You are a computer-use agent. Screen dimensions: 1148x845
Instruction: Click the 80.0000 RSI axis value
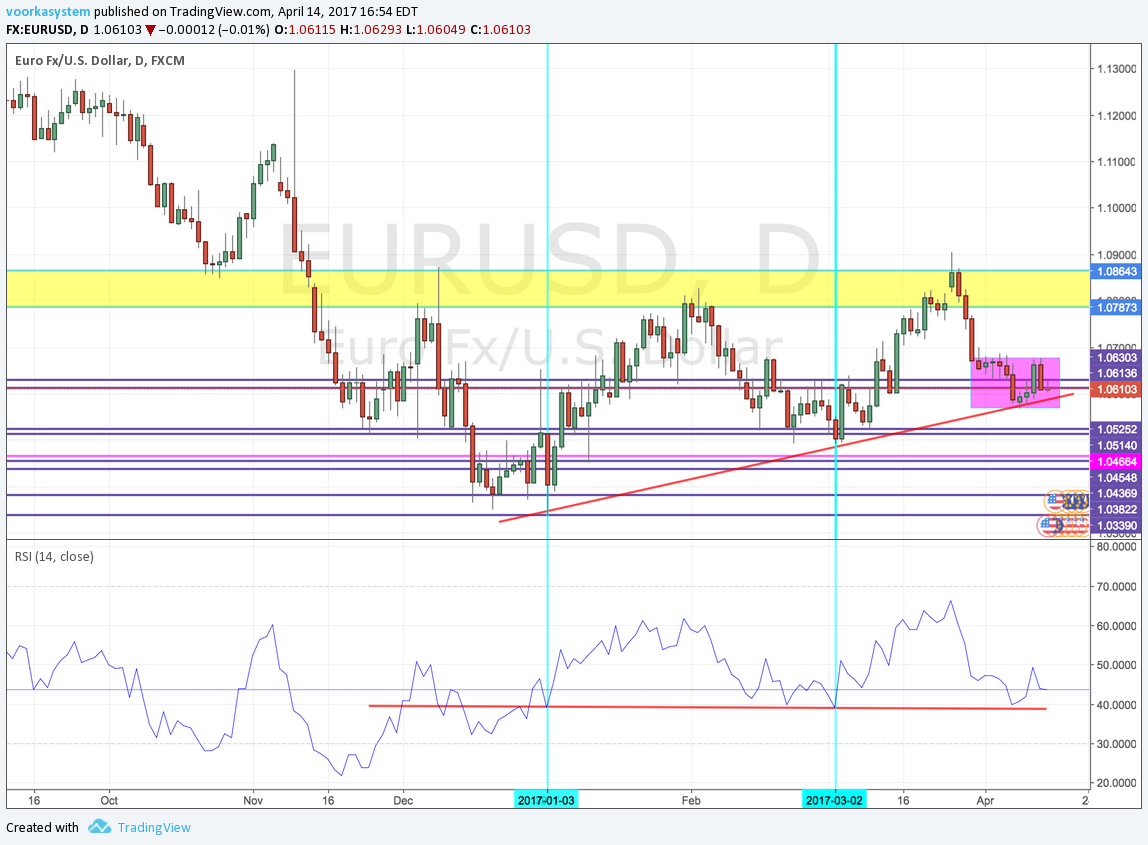click(1116, 547)
